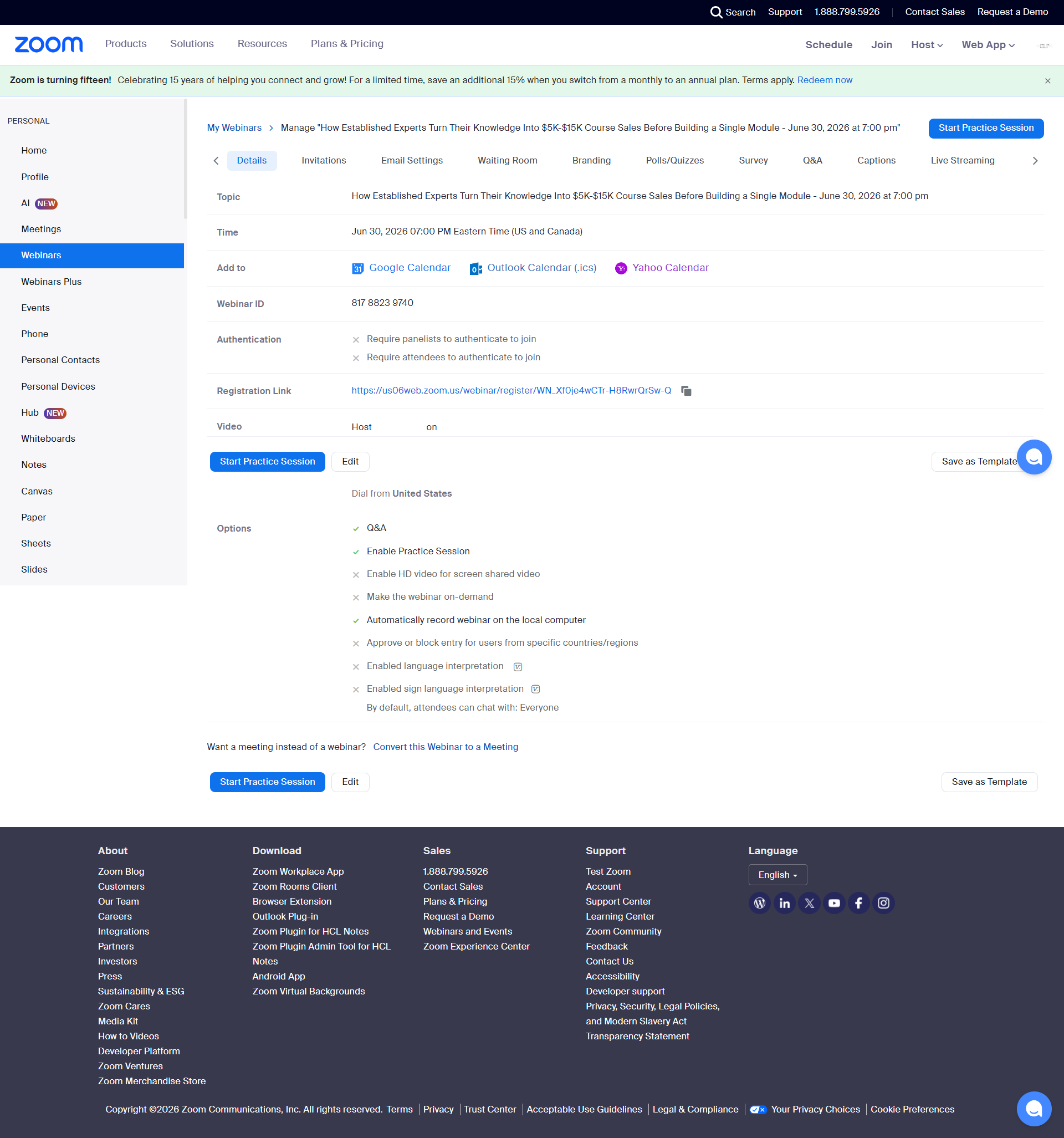The image size is (1064, 1138).
Task: Expand the Web App dropdown
Action: click(988, 45)
